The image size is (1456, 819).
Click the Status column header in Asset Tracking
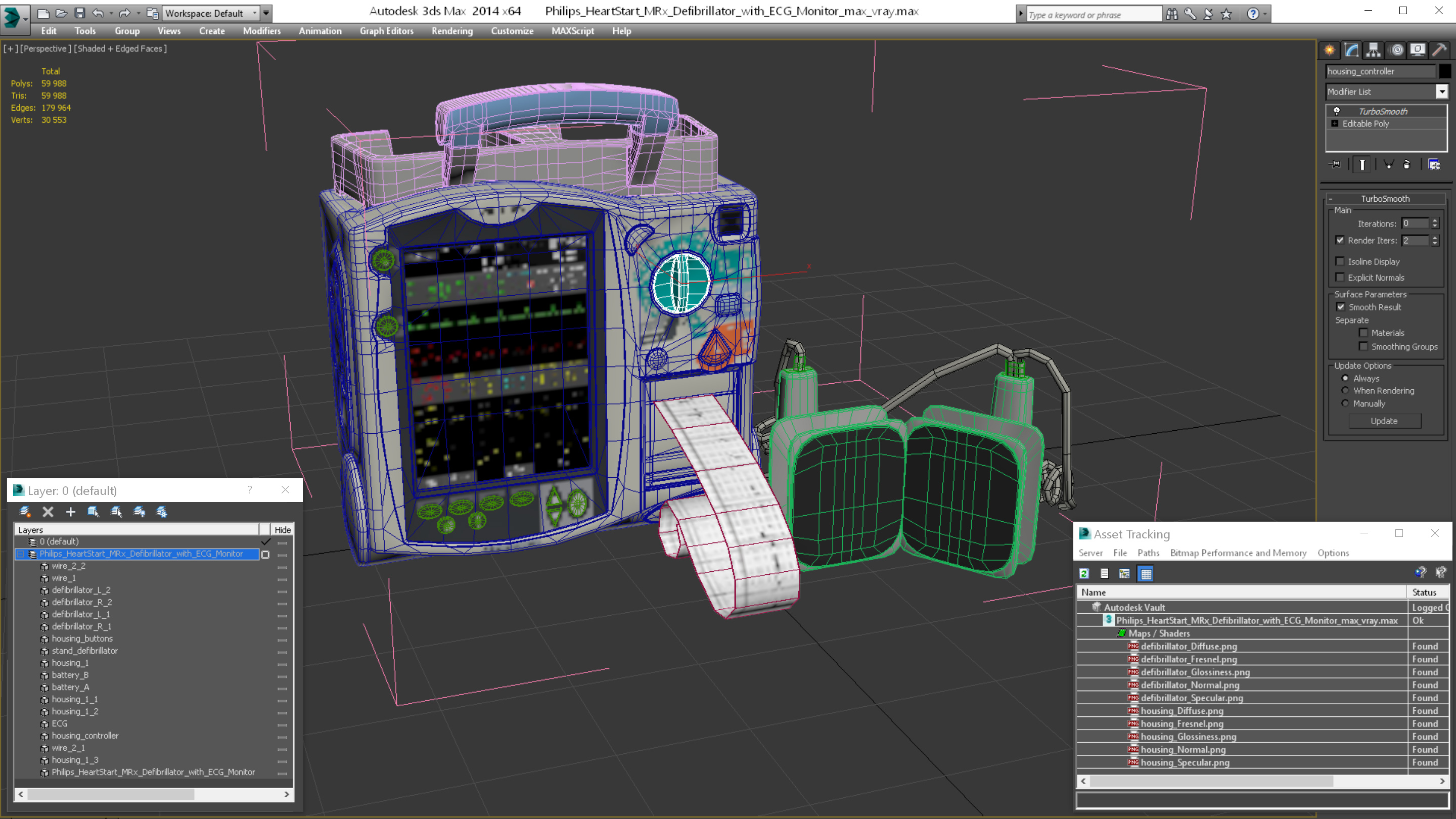pyautogui.click(x=1428, y=593)
